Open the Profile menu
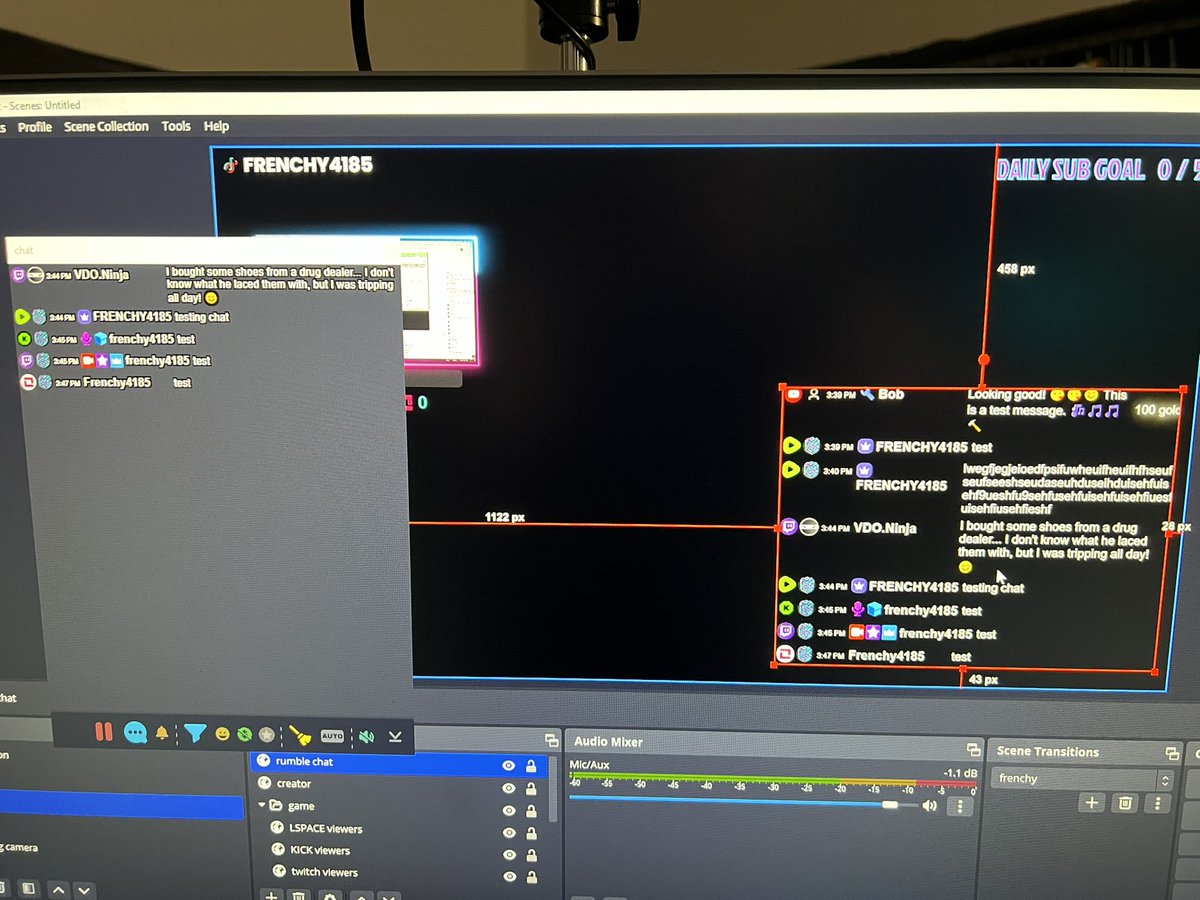 [35, 127]
